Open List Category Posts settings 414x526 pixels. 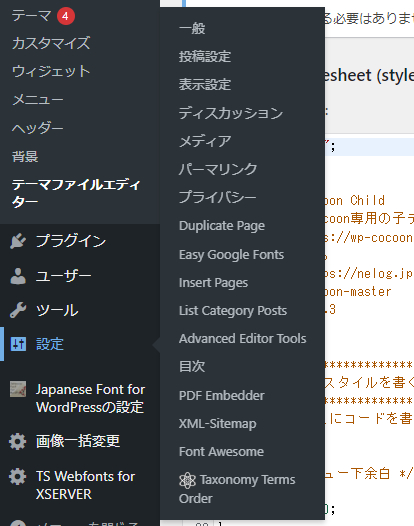[x=233, y=311]
